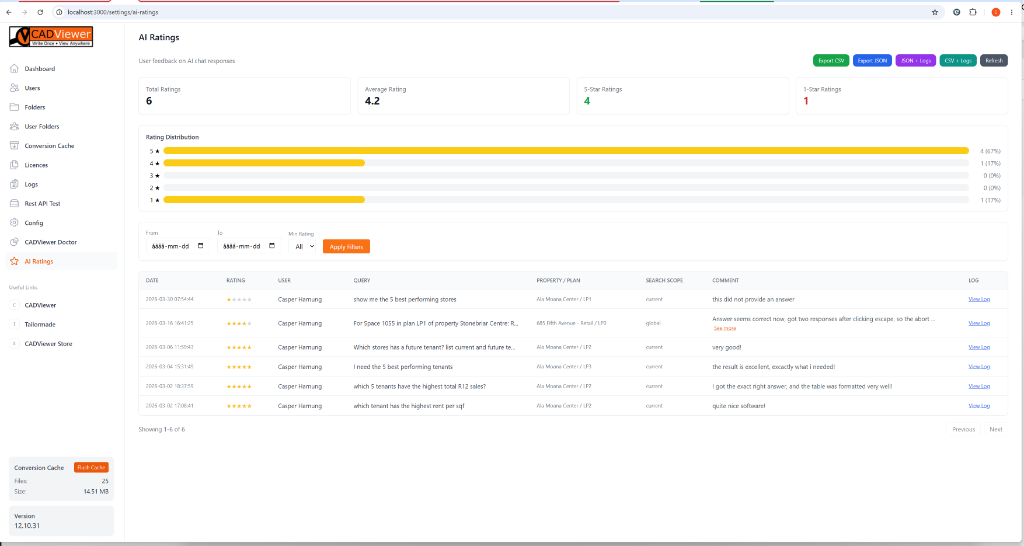Image resolution: width=1024 pixels, height=546 pixels.
Task: Click the RATING column header
Action: tap(236, 280)
